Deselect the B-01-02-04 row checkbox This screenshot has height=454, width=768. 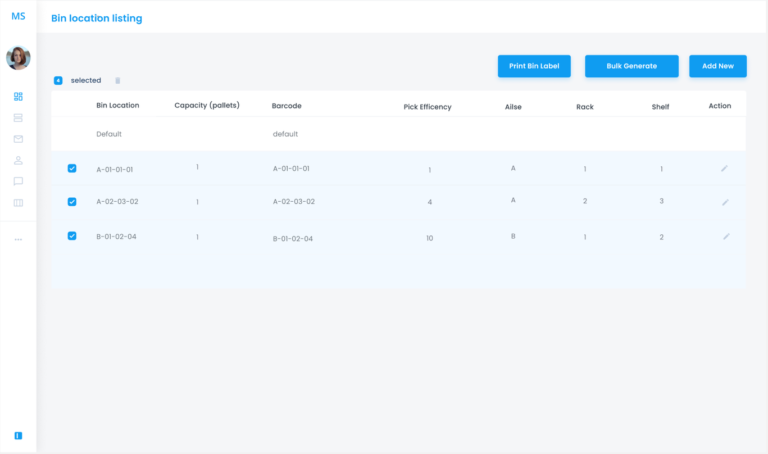pos(72,236)
